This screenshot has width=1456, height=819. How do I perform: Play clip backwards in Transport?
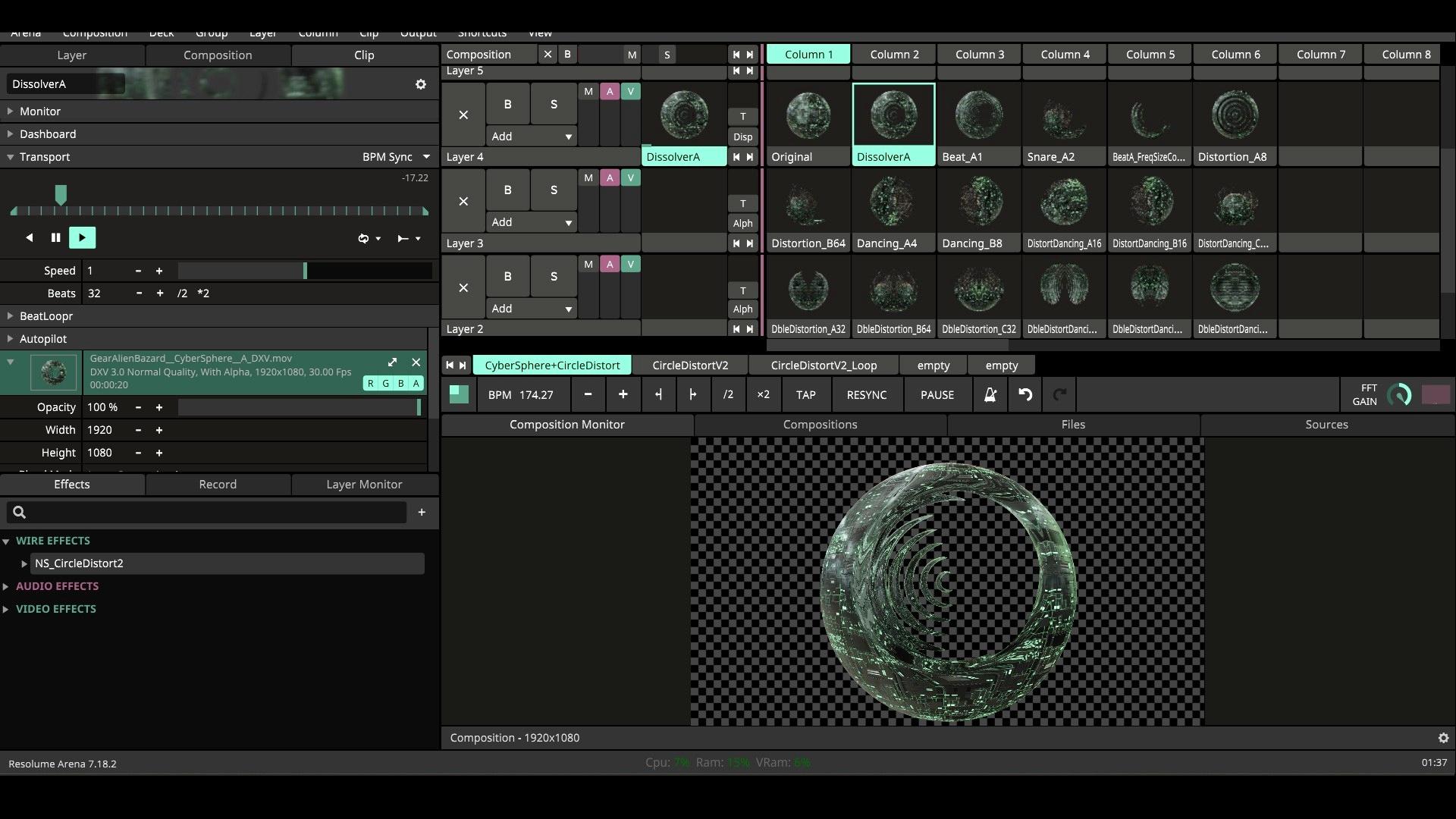[x=29, y=237]
